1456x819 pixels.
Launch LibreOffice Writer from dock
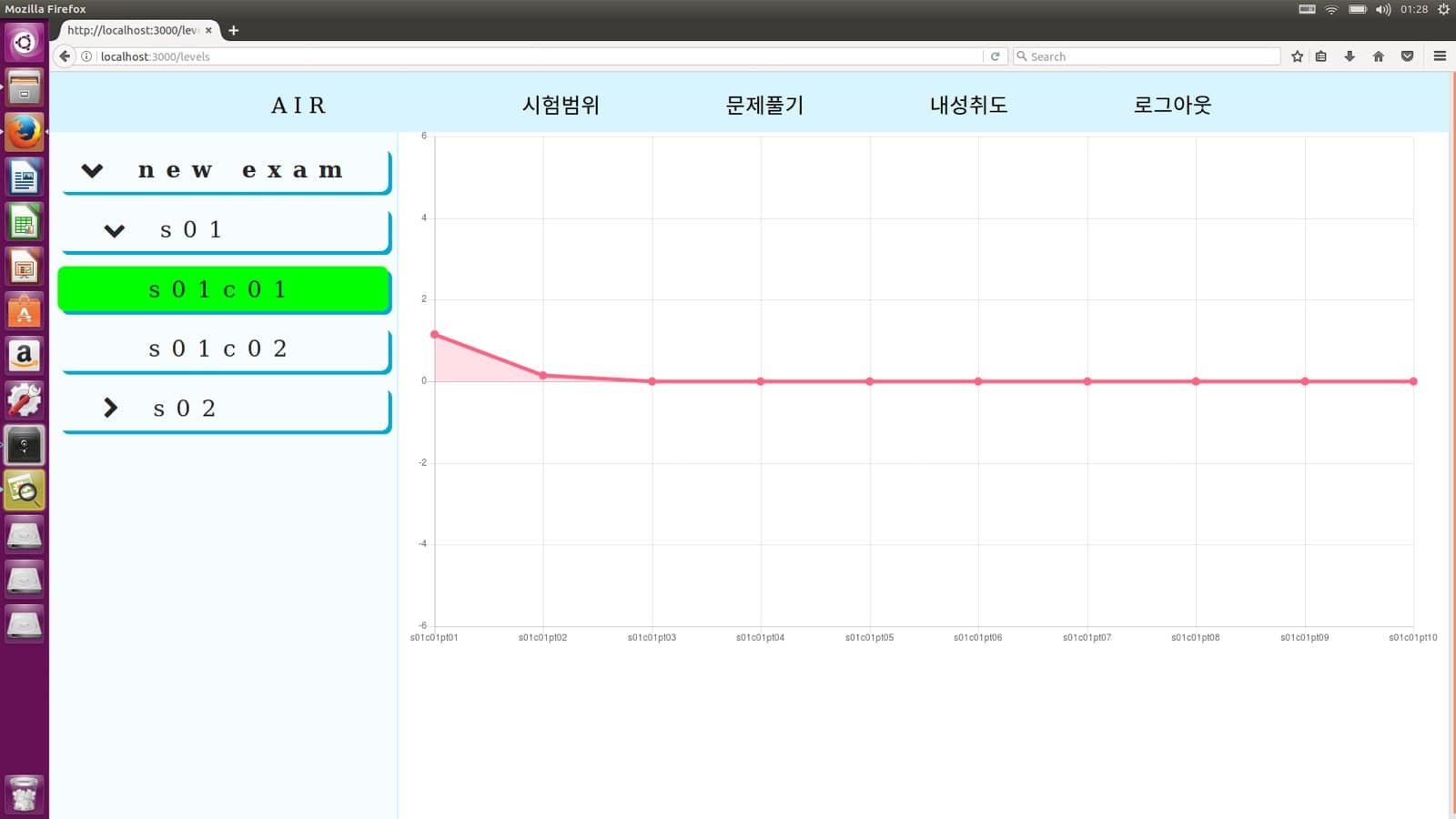pyautogui.click(x=25, y=177)
